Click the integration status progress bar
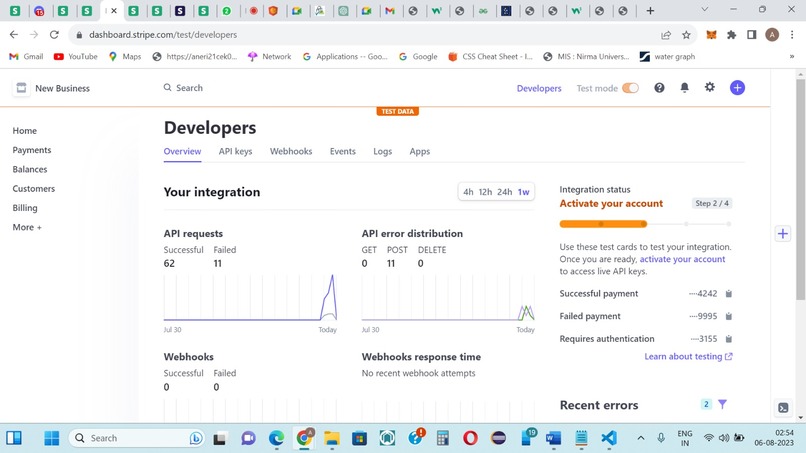806x453 pixels. [645, 224]
